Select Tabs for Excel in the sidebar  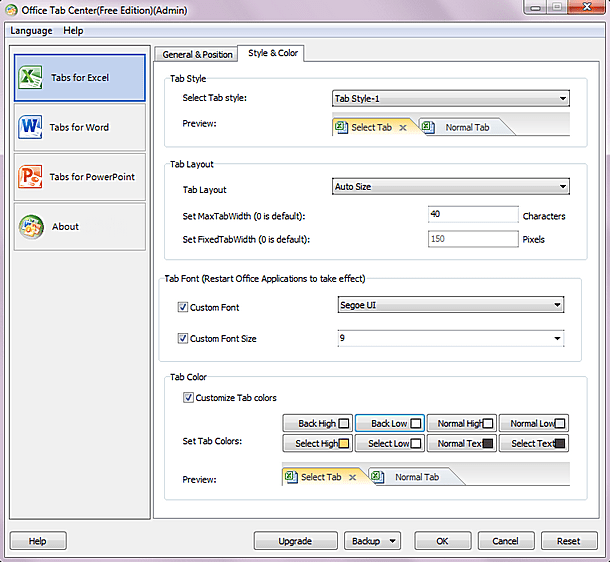[80, 77]
